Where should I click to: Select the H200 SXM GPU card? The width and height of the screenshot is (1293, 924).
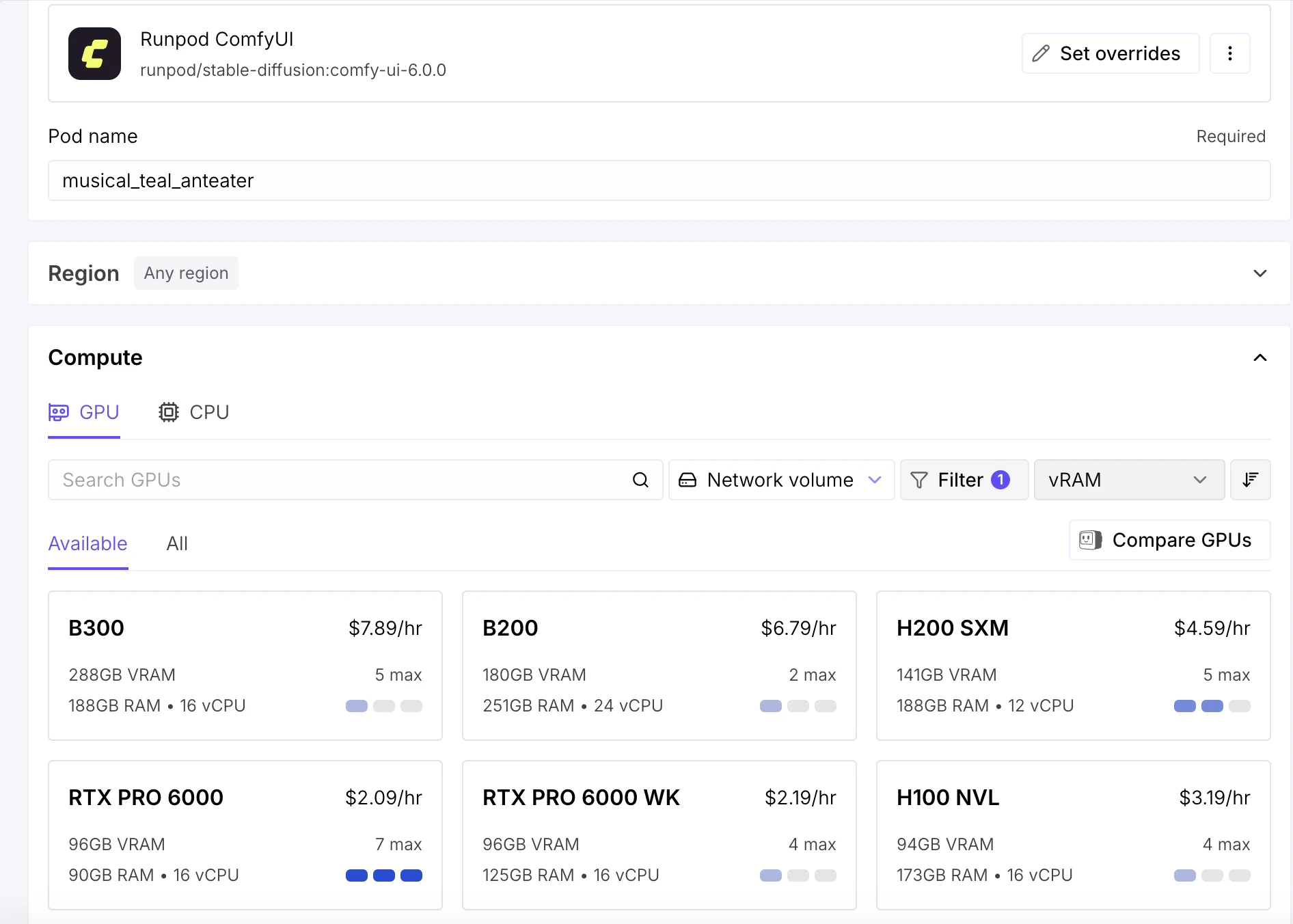tap(1073, 666)
